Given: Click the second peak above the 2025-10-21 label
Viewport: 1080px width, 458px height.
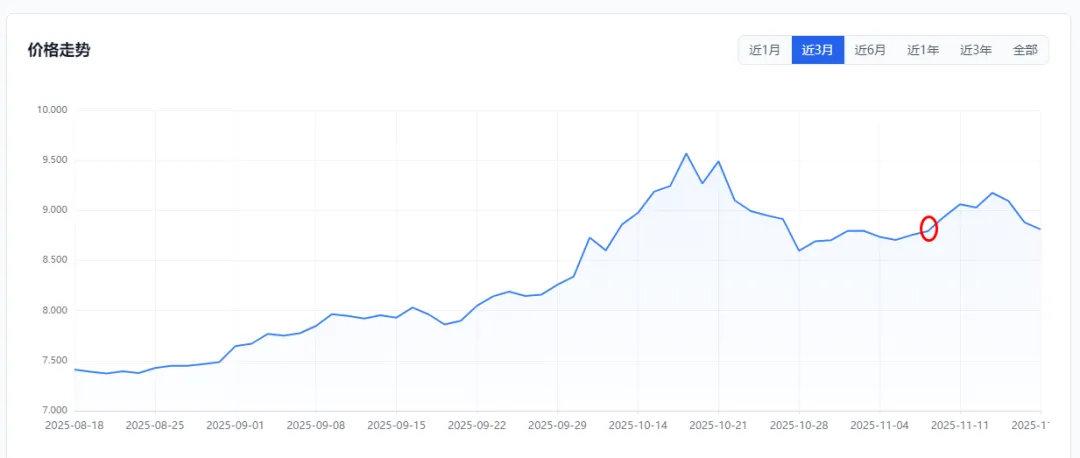Looking at the screenshot, I should point(718,162).
